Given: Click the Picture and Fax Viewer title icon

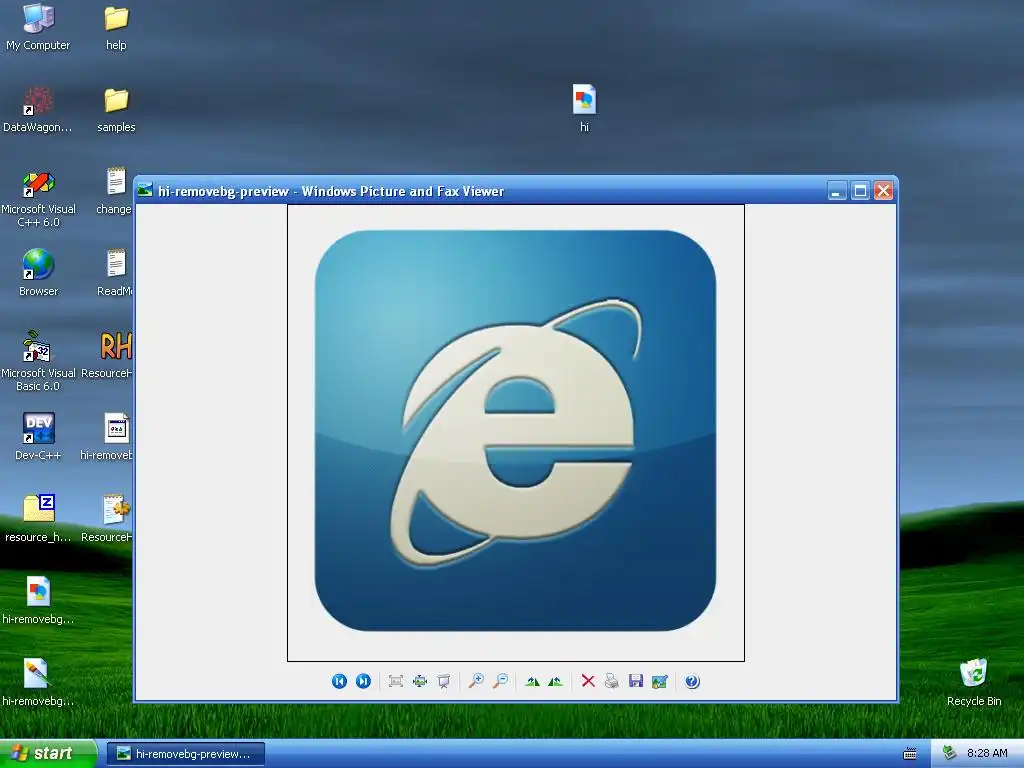Looking at the screenshot, I should [x=145, y=190].
